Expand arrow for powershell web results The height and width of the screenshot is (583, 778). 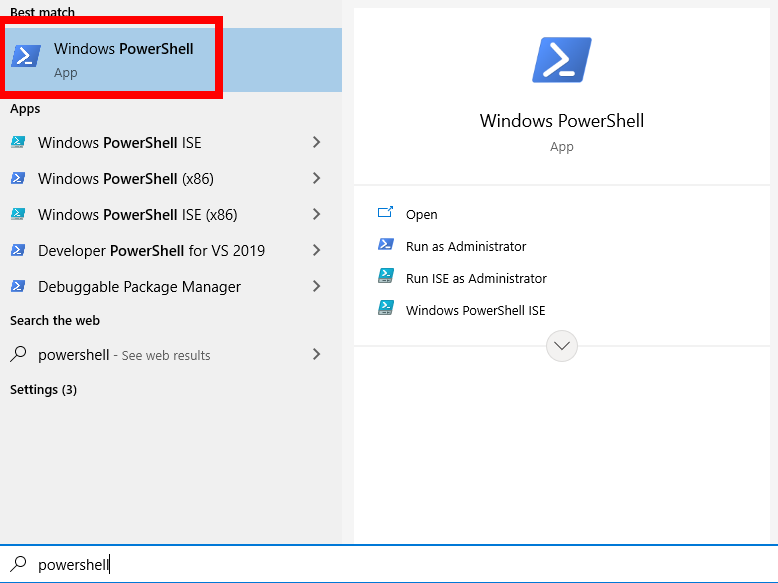(x=316, y=355)
